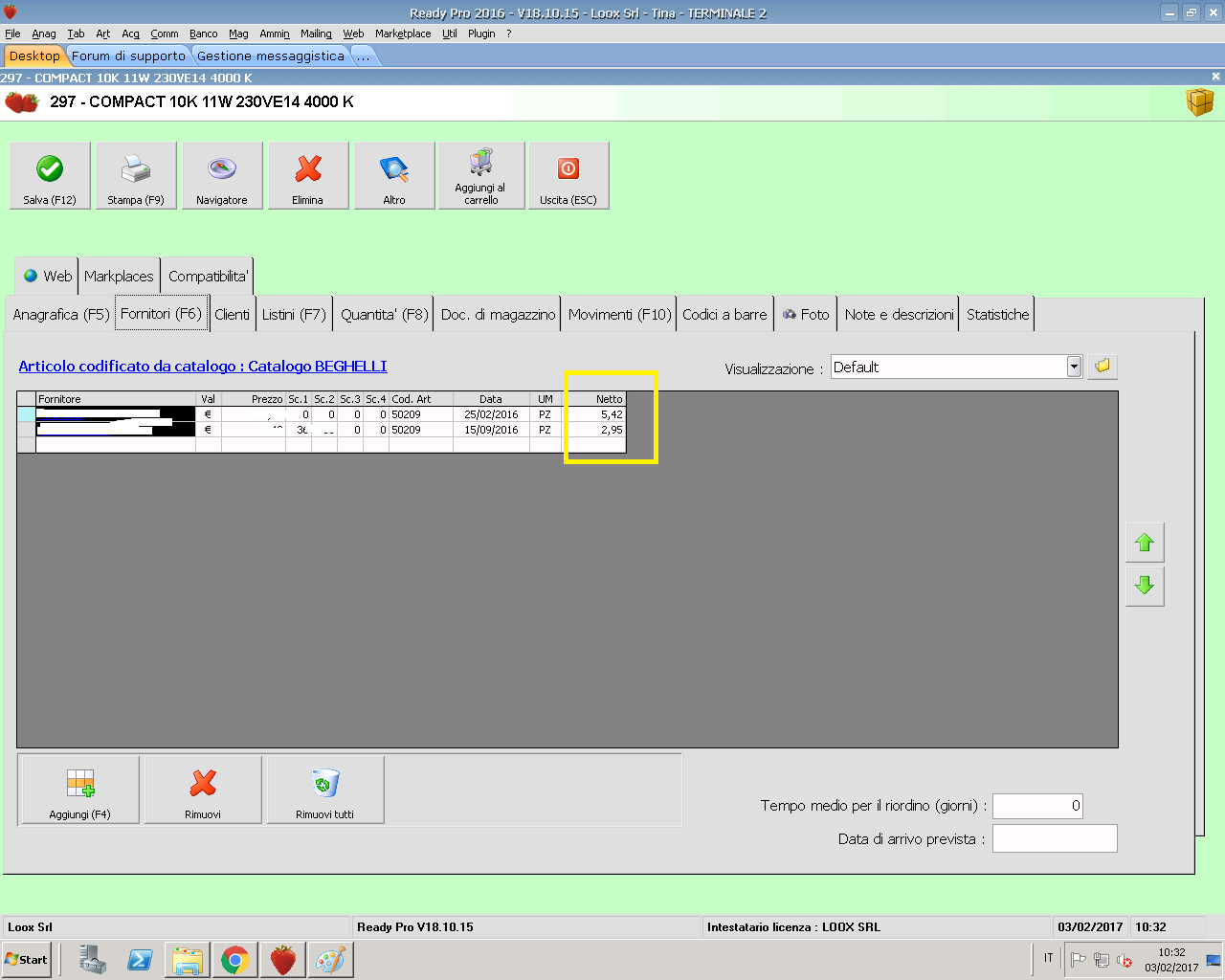This screenshot has width=1225, height=980.
Task: Click the Salva (F12) button
Action: click(50, 175)
